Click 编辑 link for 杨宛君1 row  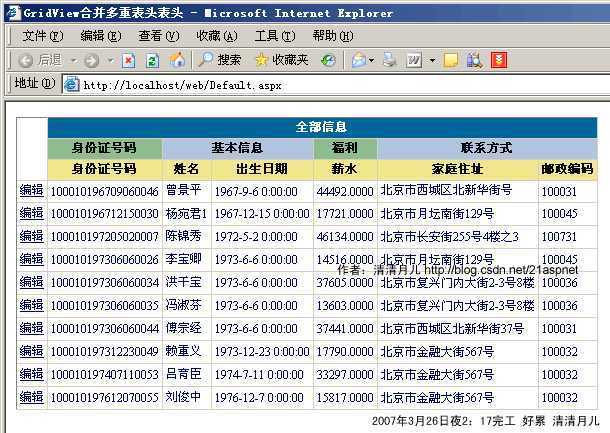[x=32, y=213]
